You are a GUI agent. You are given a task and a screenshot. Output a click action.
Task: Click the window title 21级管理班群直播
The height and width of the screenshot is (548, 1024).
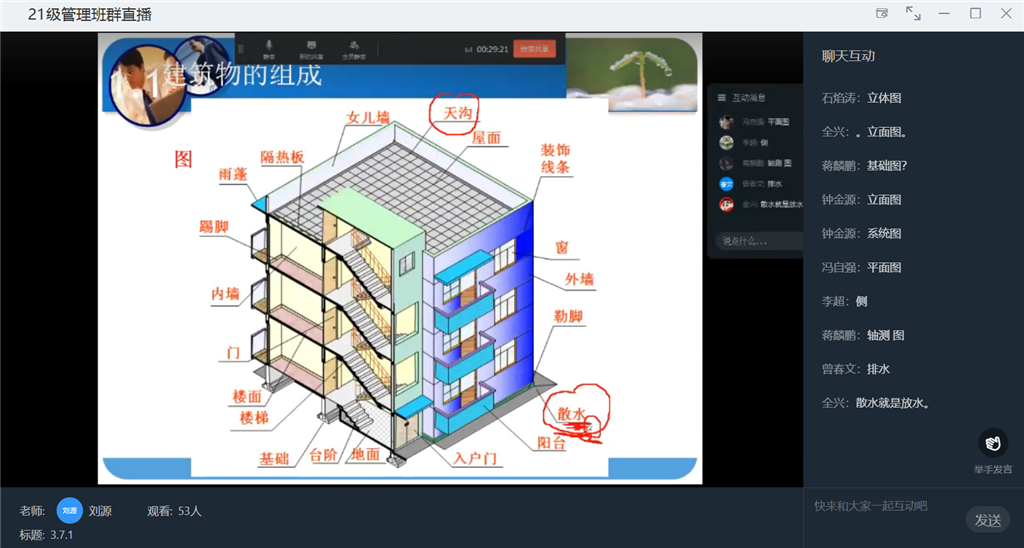[x=90, y=14]
